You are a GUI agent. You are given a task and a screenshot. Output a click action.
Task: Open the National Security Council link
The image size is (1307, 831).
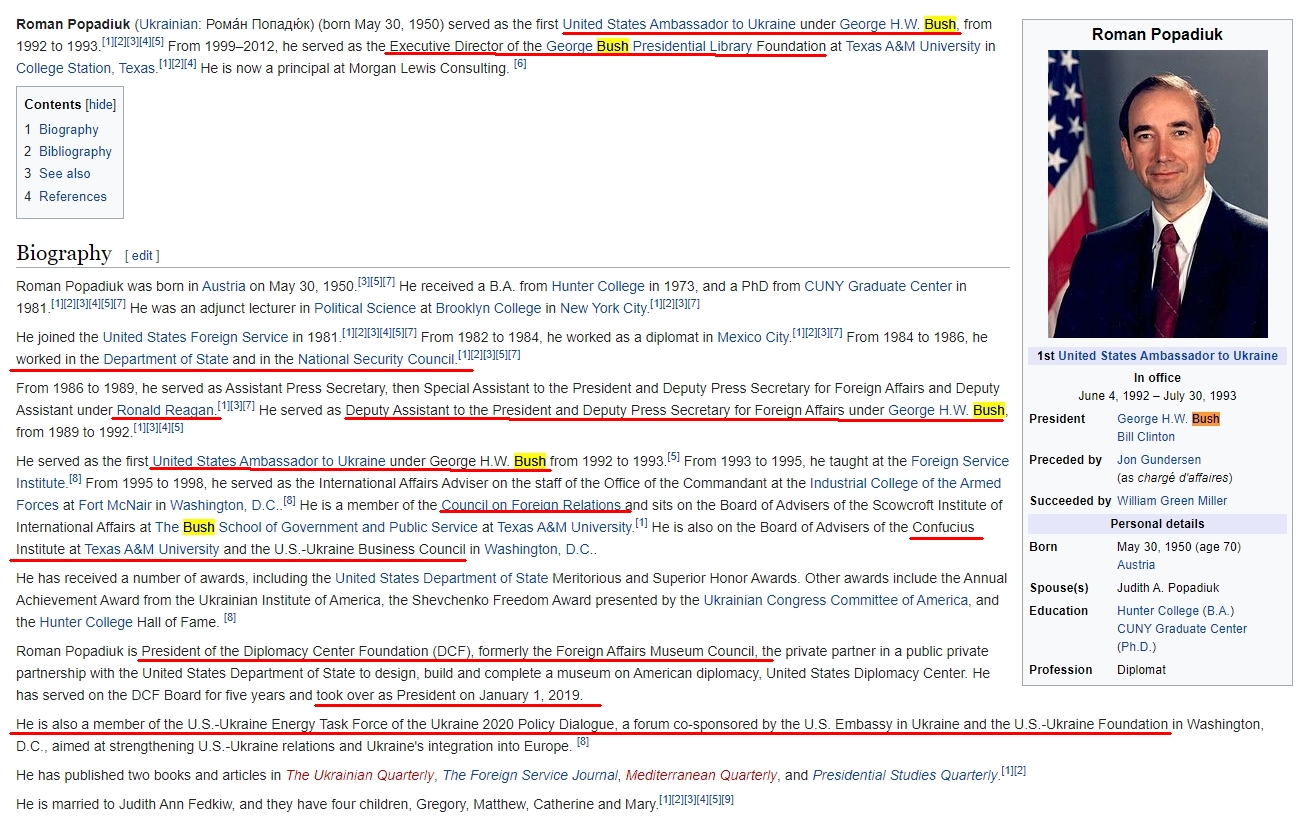pos(376,359)
